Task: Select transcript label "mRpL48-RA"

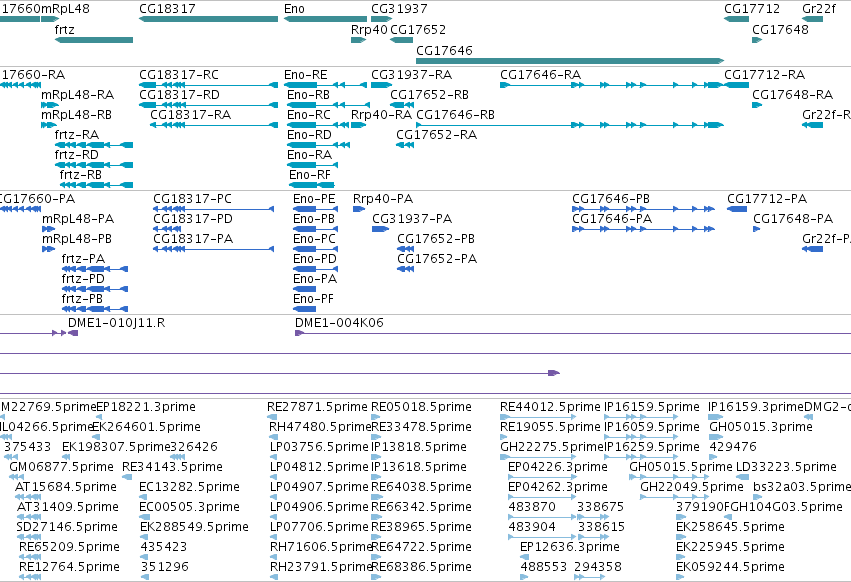Action: [78, 94]
